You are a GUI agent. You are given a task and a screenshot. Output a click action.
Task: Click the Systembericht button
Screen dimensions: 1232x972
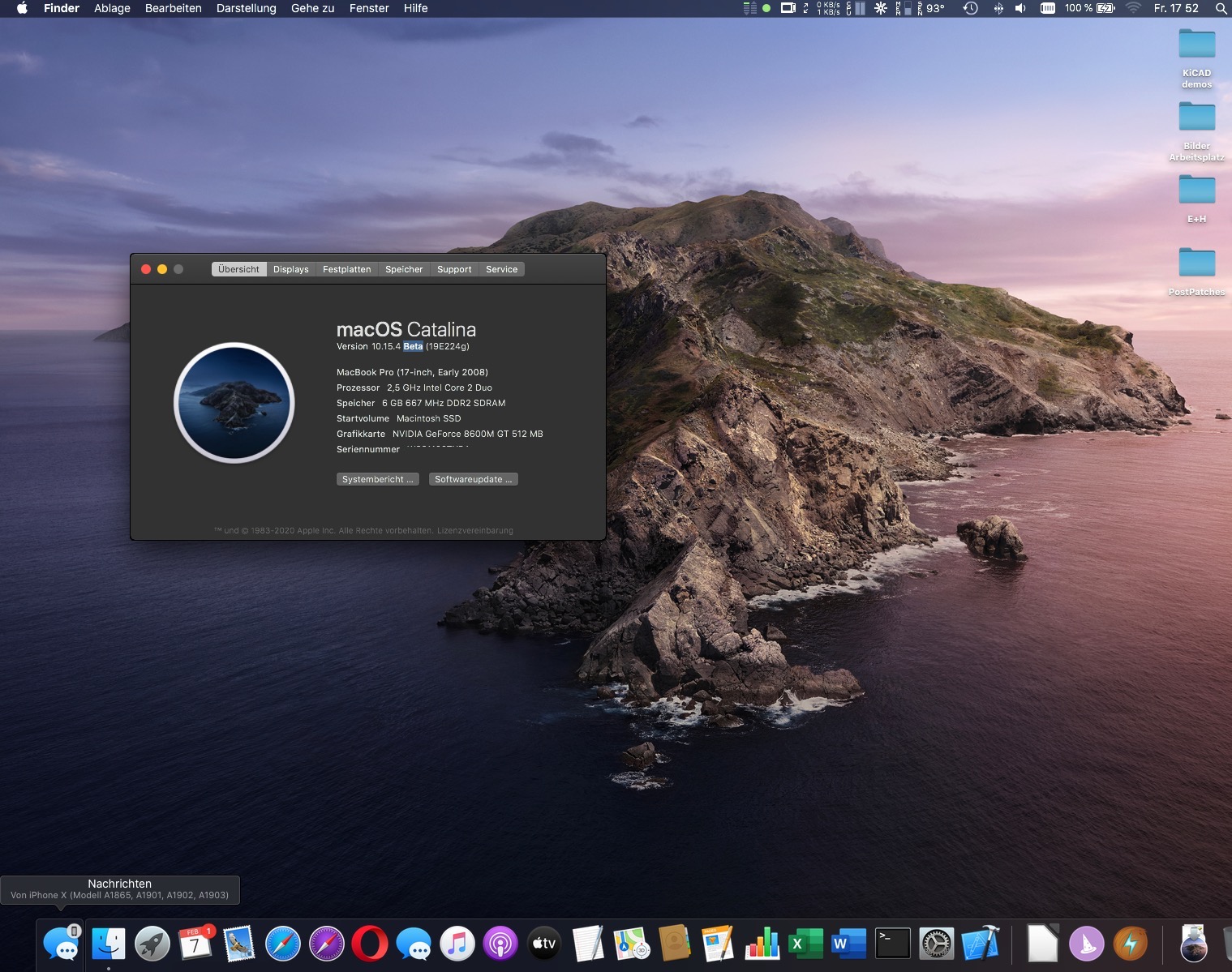[377, 479]
